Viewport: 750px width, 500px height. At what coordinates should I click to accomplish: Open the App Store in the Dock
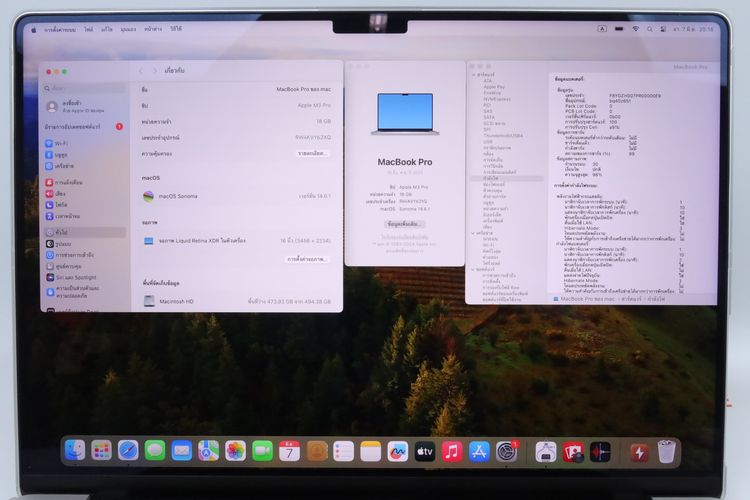click(479, 451)
